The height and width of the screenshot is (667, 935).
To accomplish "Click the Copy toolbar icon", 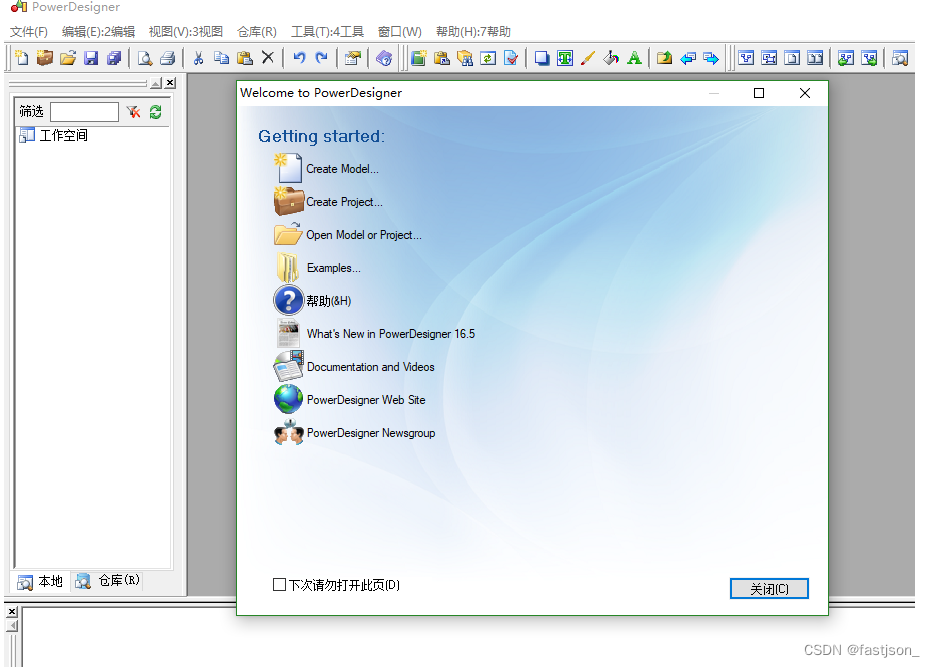I will pos(221,58).
